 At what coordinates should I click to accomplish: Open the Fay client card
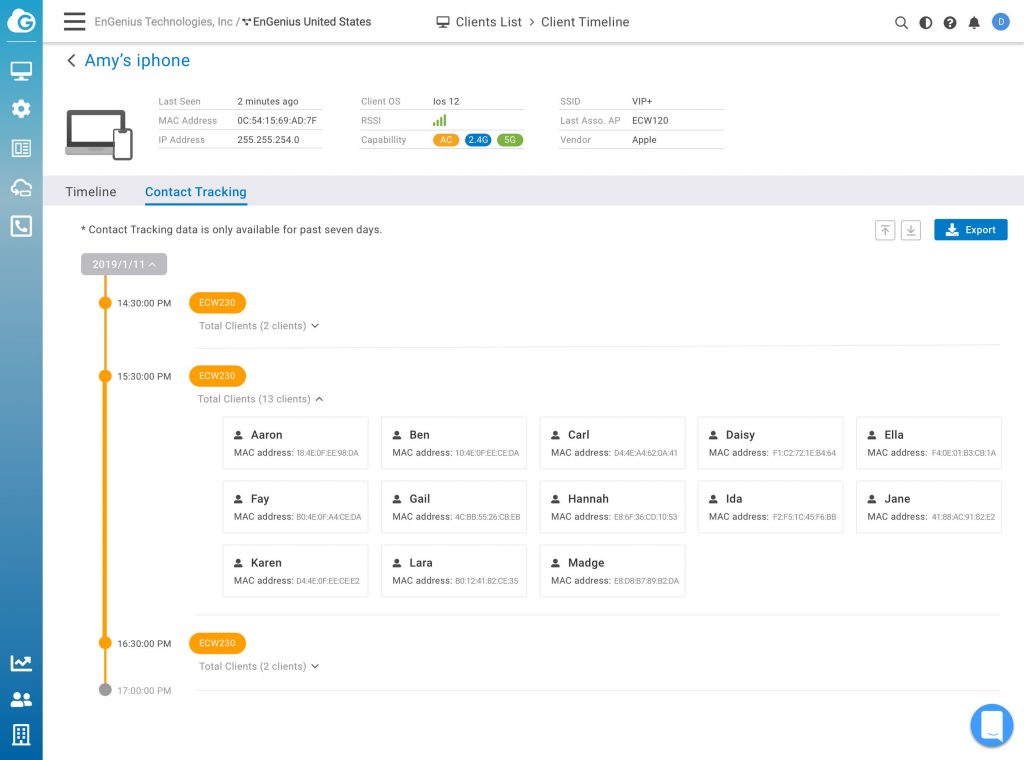click(x=296, y=507)
